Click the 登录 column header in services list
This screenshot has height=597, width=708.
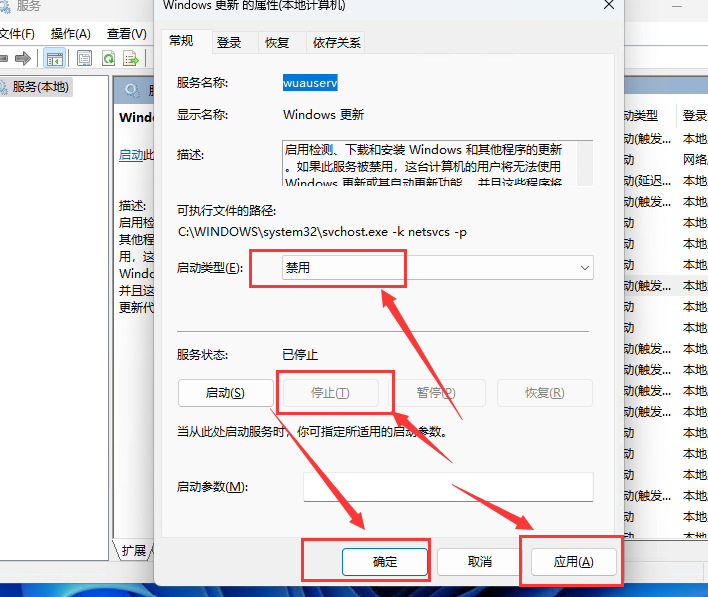click(x=694, y=116)
